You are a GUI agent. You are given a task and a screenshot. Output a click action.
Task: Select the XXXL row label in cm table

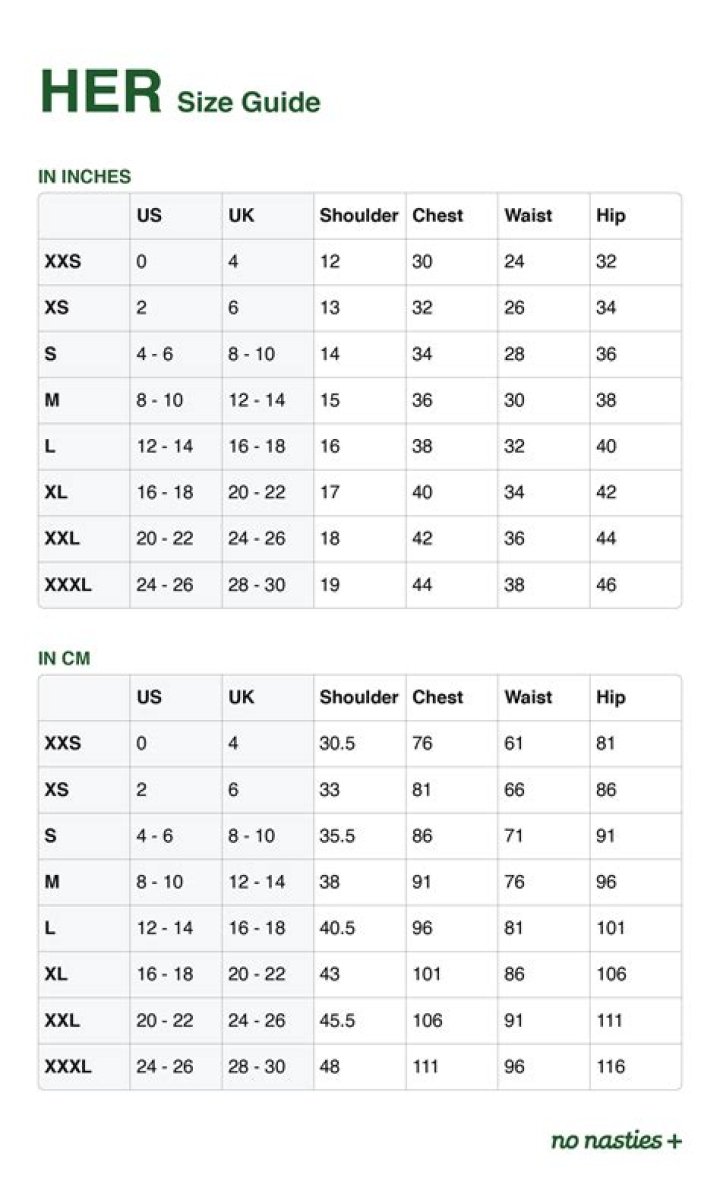[68, 1067]
